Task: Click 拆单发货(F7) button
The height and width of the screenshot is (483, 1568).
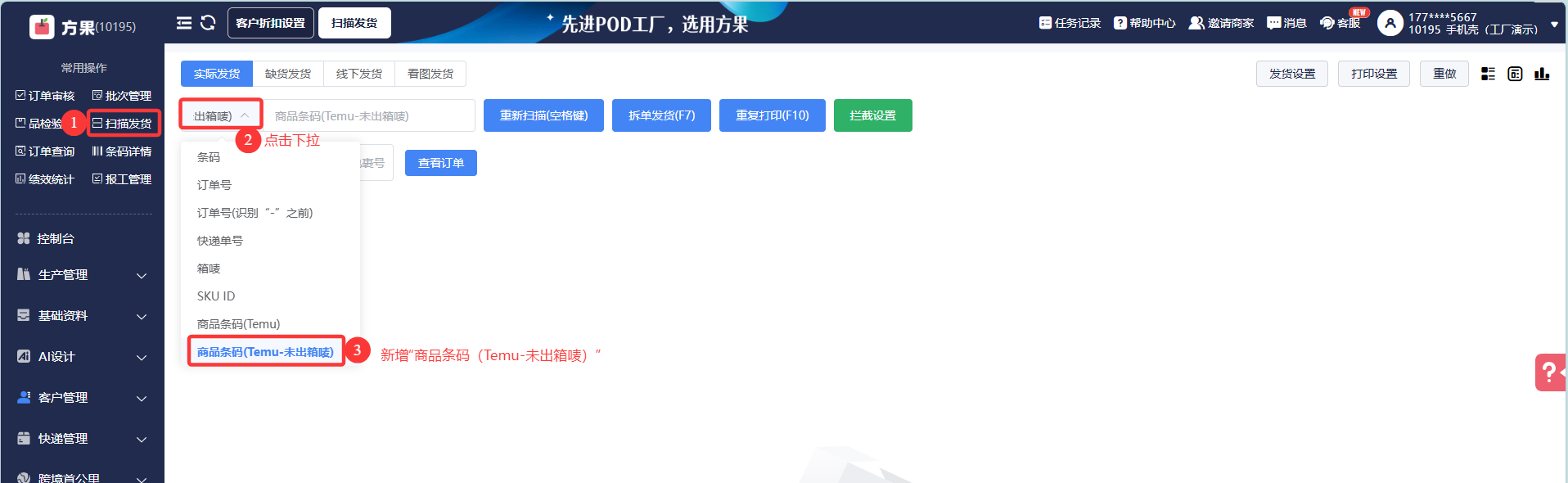Action: [x=661, y=115]
